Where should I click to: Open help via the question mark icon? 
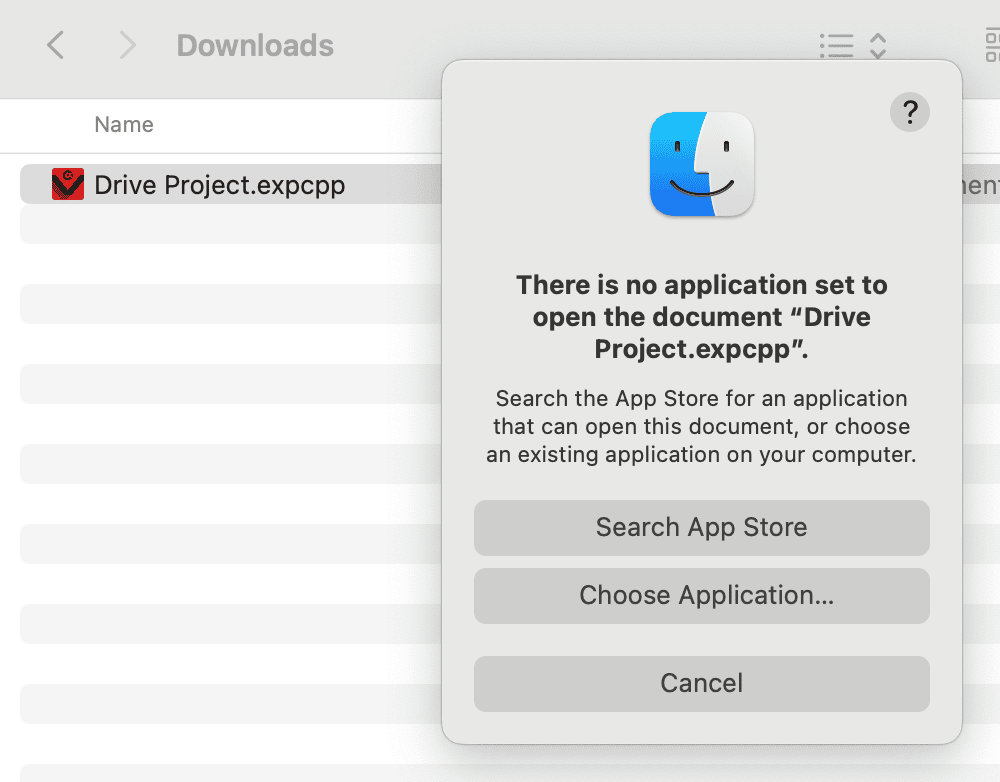point(909,112)
